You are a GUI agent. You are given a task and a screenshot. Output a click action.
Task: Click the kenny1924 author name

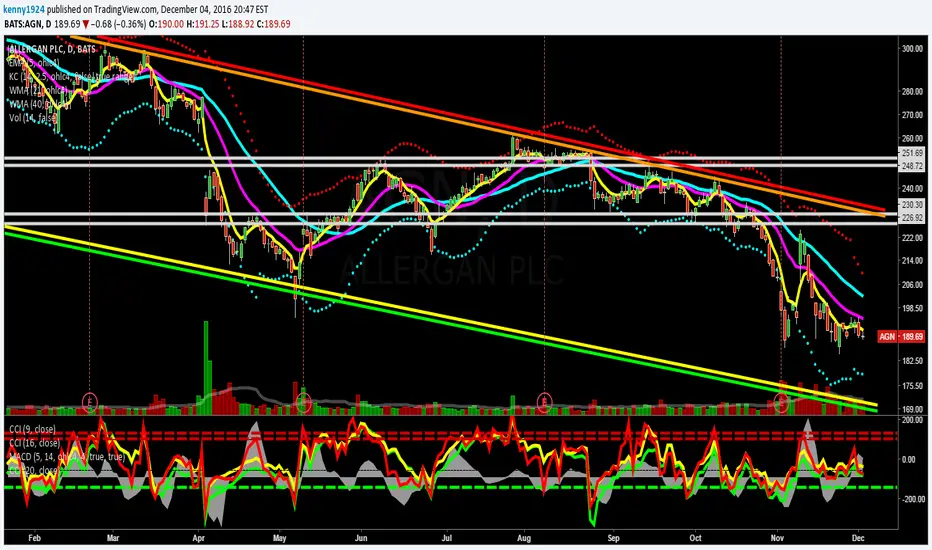coord(24,10)
